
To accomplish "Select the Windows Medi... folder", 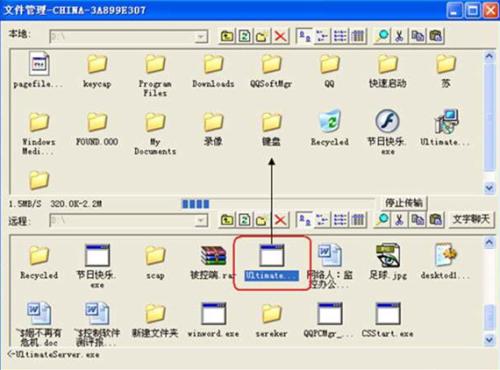I will (x=39, y=133).
